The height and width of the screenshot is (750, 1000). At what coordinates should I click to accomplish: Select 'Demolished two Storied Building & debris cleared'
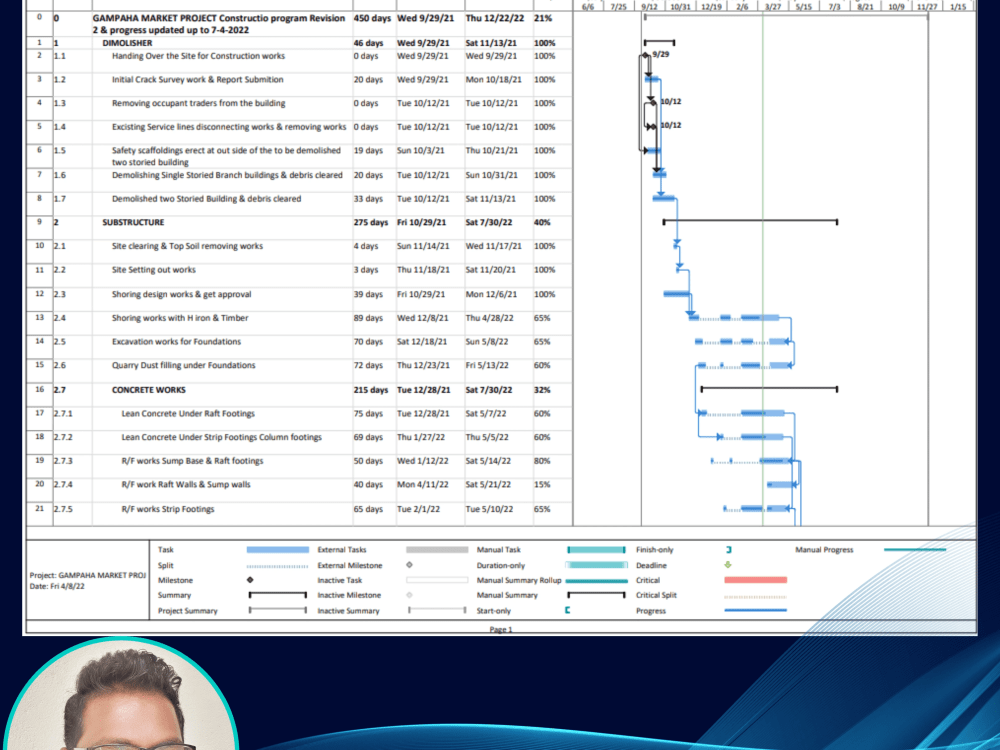207,199
